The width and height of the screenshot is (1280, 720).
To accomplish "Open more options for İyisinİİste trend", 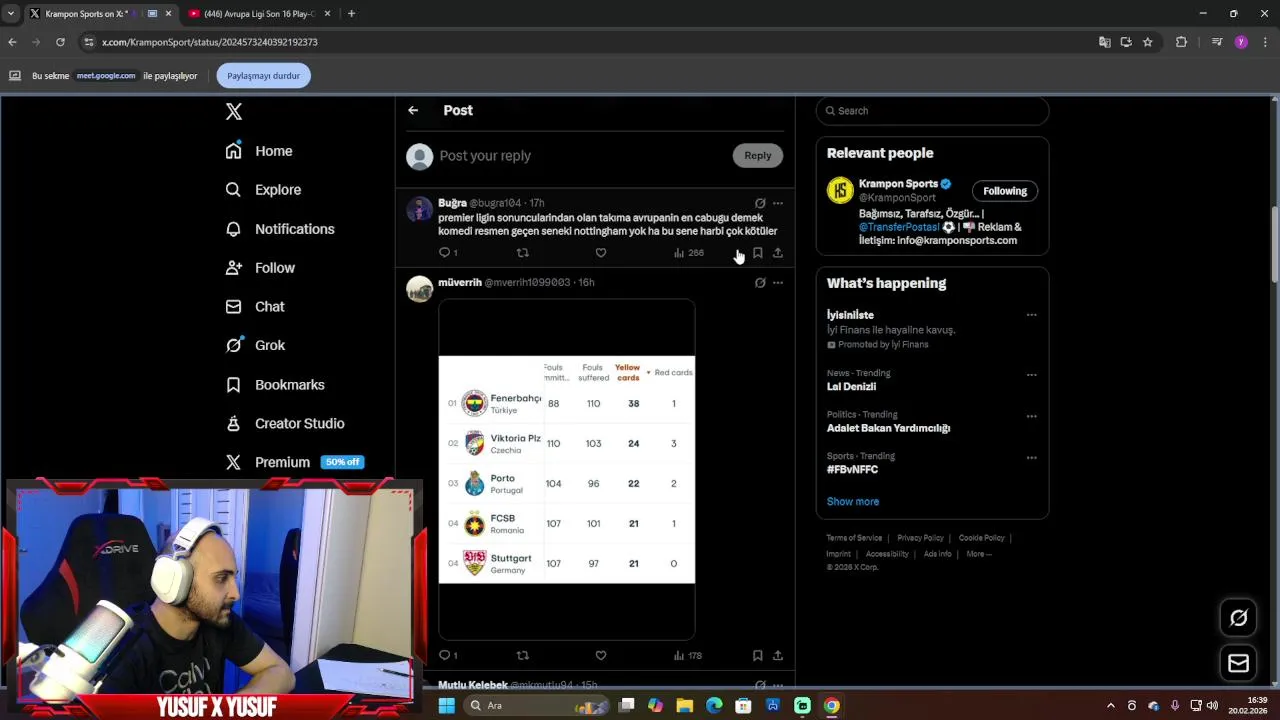I will click(1031, 315).
